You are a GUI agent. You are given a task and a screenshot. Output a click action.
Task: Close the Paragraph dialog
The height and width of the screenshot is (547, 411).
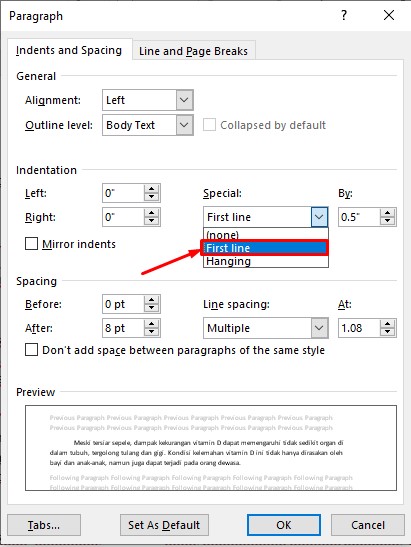(389, 15)
